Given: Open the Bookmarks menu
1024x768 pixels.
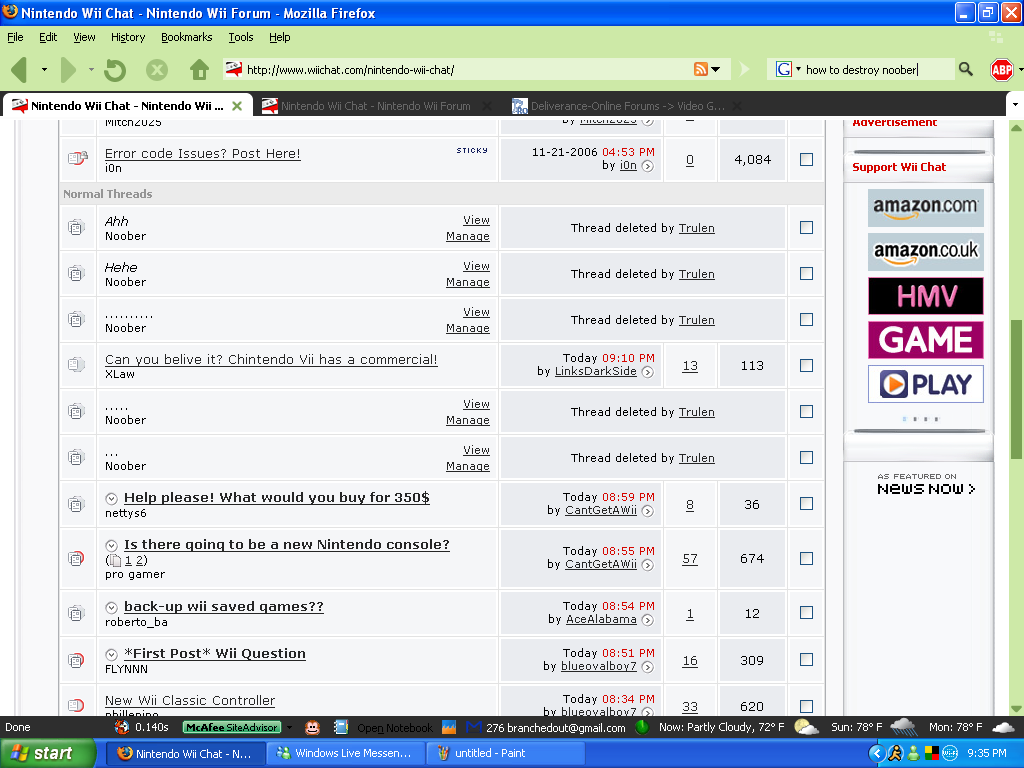Looking at the screenshot, I should click(187, 37).
